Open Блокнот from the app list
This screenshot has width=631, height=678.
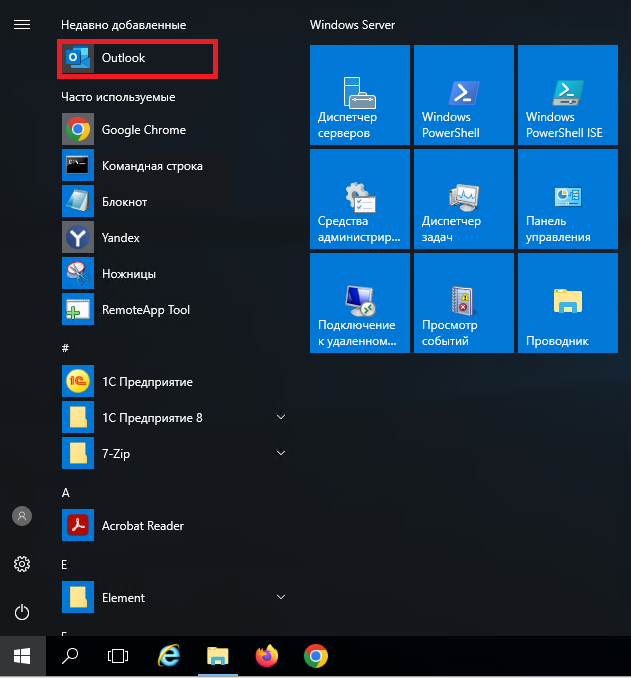click(x=124, y=202)
